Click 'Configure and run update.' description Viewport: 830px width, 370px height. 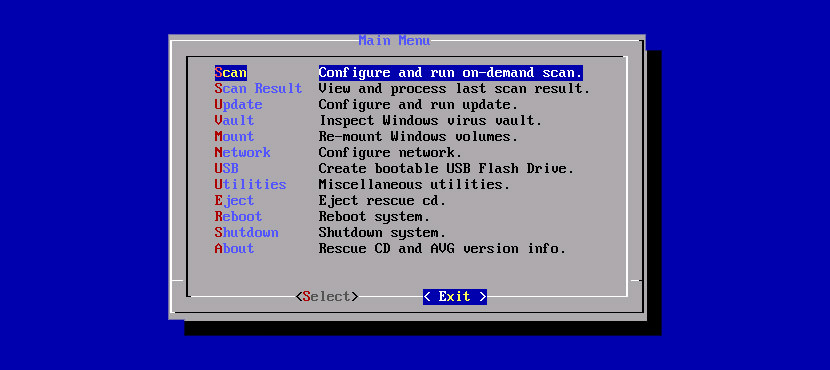[x=418, y=105]
